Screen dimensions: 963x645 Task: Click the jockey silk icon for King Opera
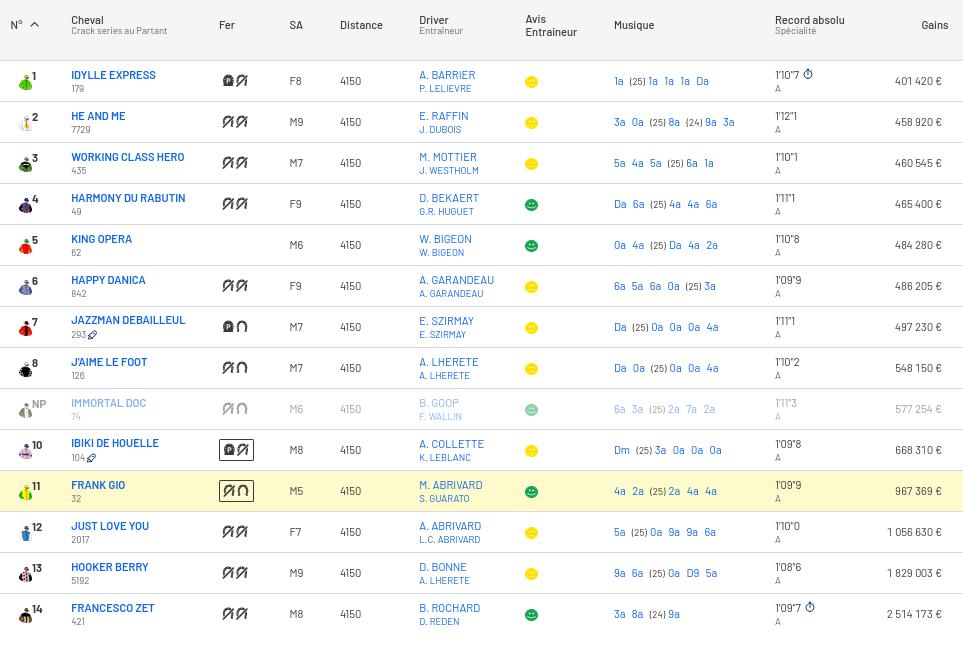[x=25, y=245]
